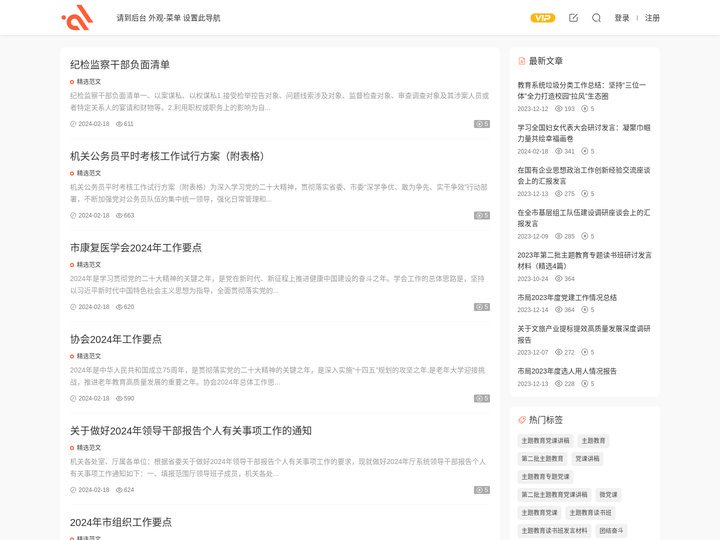Viewport: 720px width, 540px height.
Task: Click views eye icon showing 590
Action: (119, 398)
